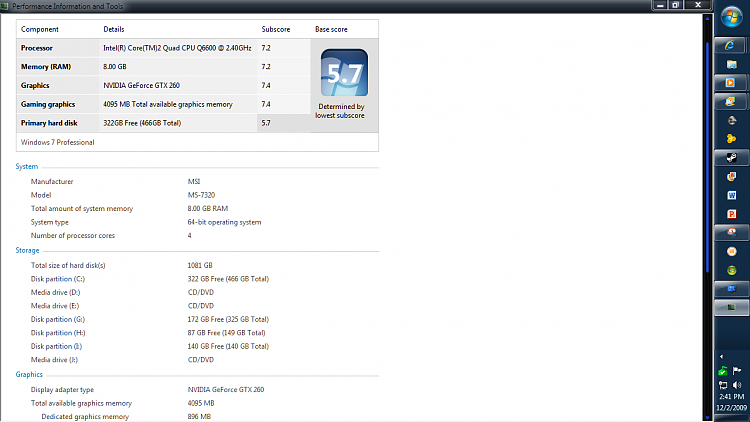Image resolution: width=750 pixels, height=422 pixels.
Task: Launch Internet Explorer from the taskbar
Action: [731, 45]
